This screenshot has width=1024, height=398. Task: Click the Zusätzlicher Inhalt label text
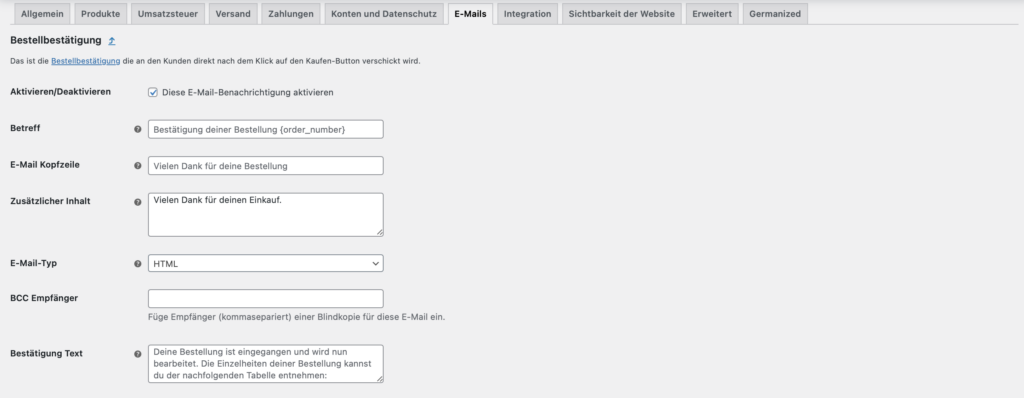pyautogui.click(x=50, y=201)
